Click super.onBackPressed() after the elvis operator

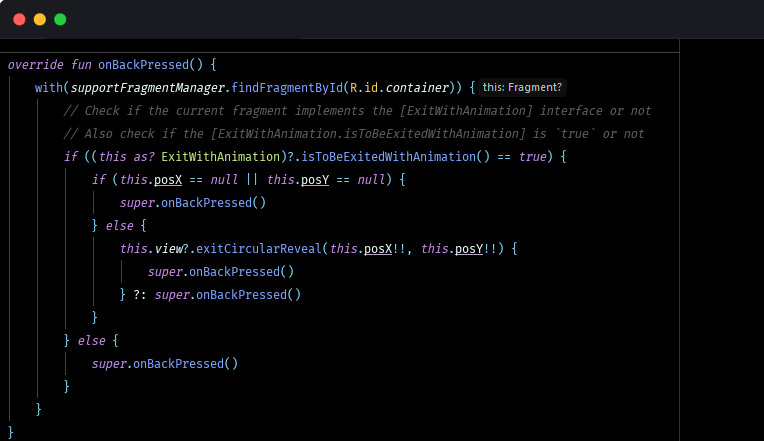pos(228,295)
